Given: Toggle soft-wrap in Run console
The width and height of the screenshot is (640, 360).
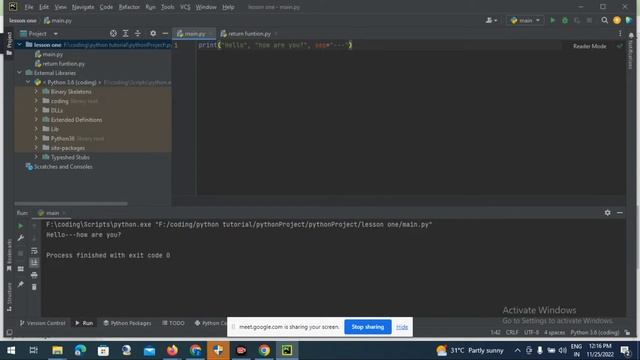Looking at the screenshot, I should tap(34, 251).
